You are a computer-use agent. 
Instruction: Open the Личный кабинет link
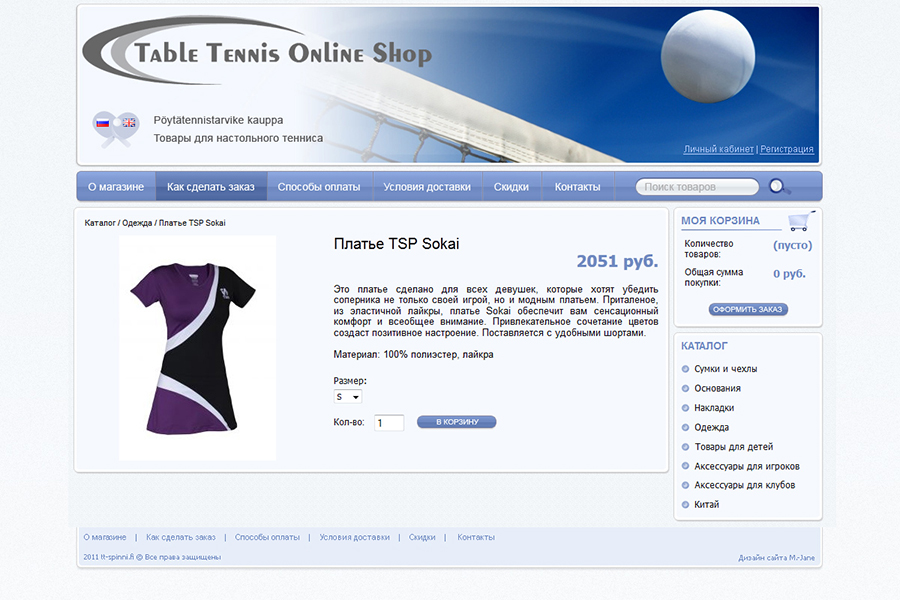(718, 149)
